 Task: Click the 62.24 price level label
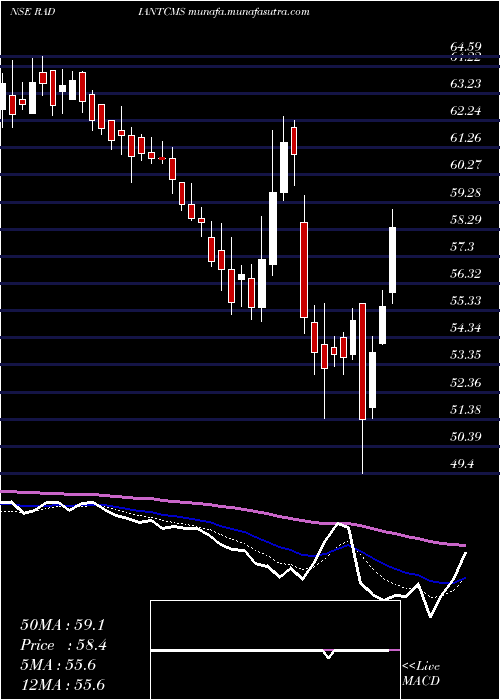(x=466, y=111)
